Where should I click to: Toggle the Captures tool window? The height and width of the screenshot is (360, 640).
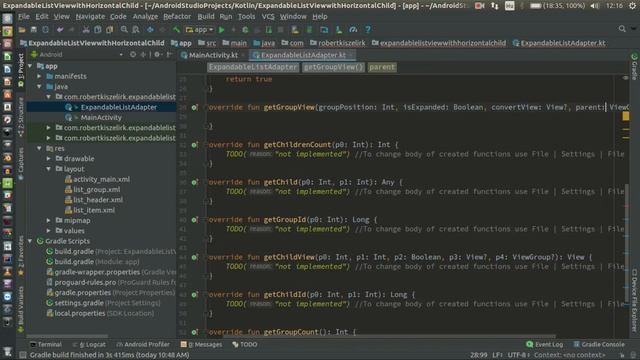tap(20, 163)
